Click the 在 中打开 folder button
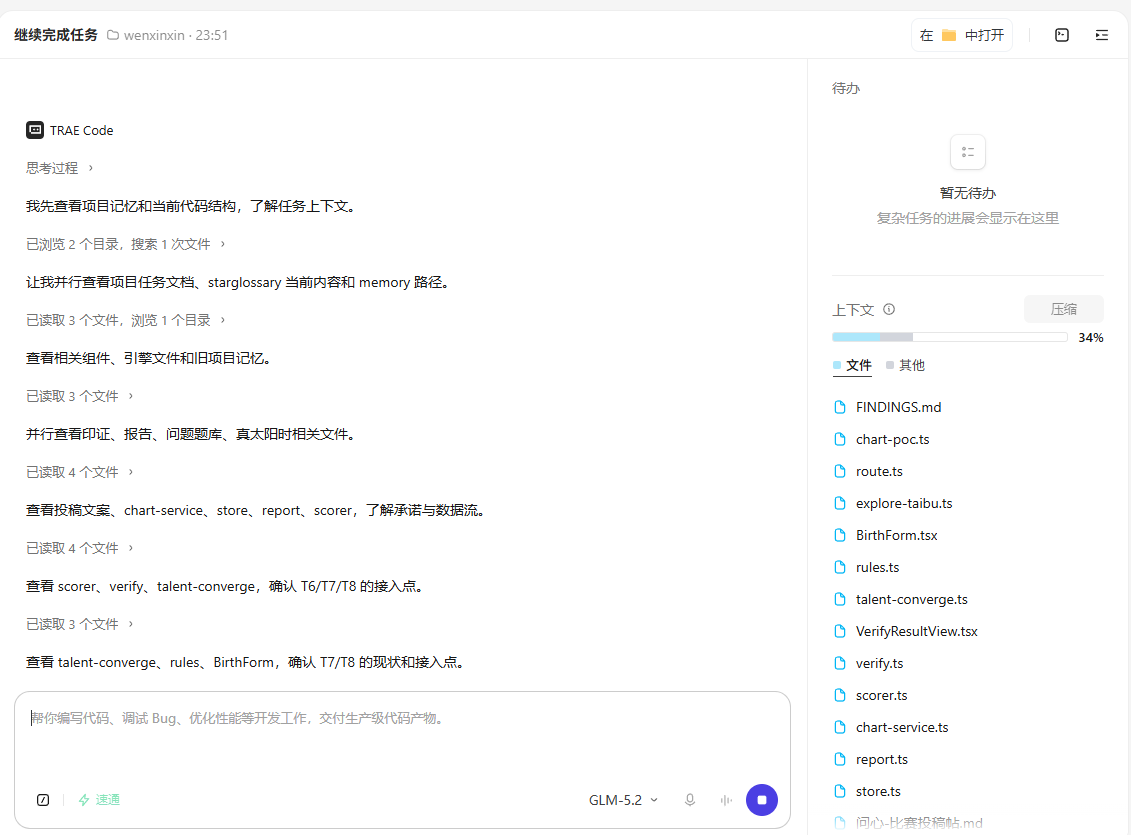 tap(961, 35)
